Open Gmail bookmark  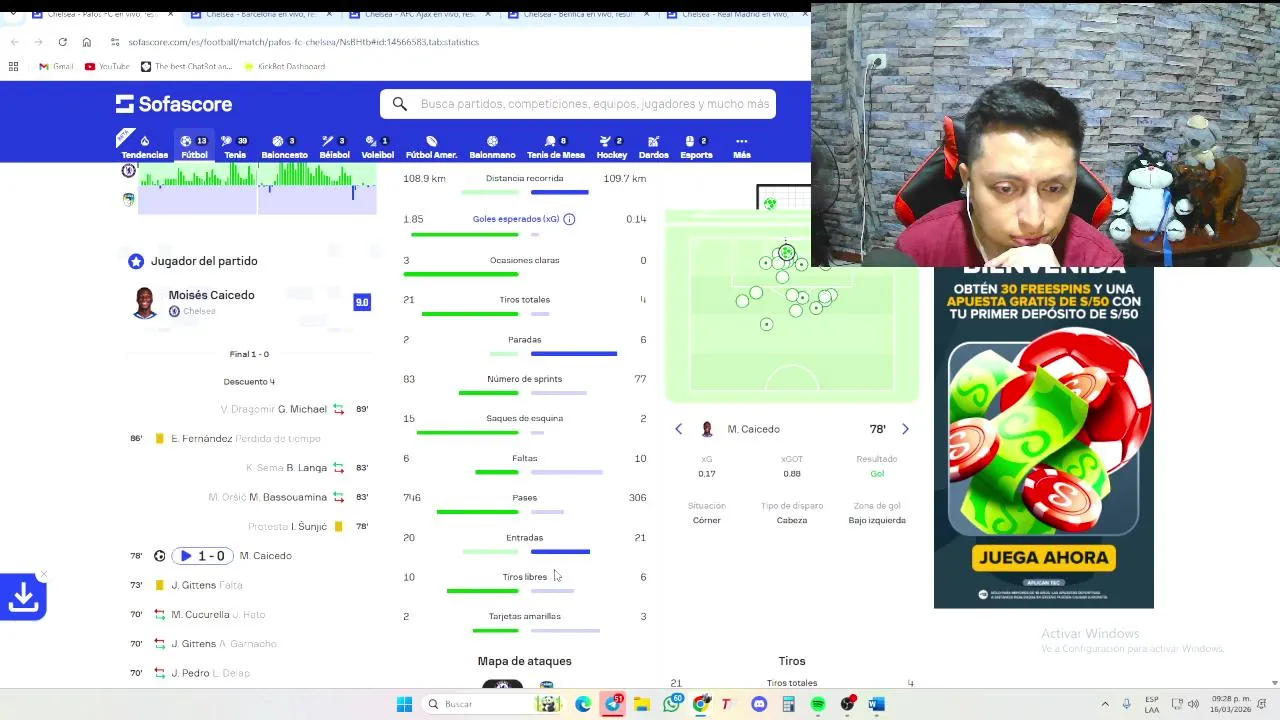(56, 66)
